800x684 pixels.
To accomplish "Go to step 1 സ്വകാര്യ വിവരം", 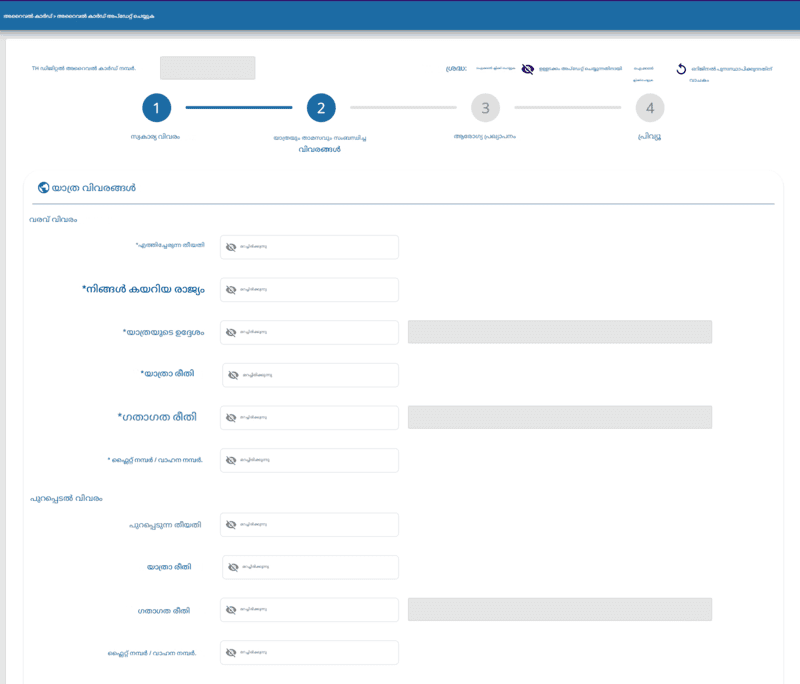I will pos(156,108).
